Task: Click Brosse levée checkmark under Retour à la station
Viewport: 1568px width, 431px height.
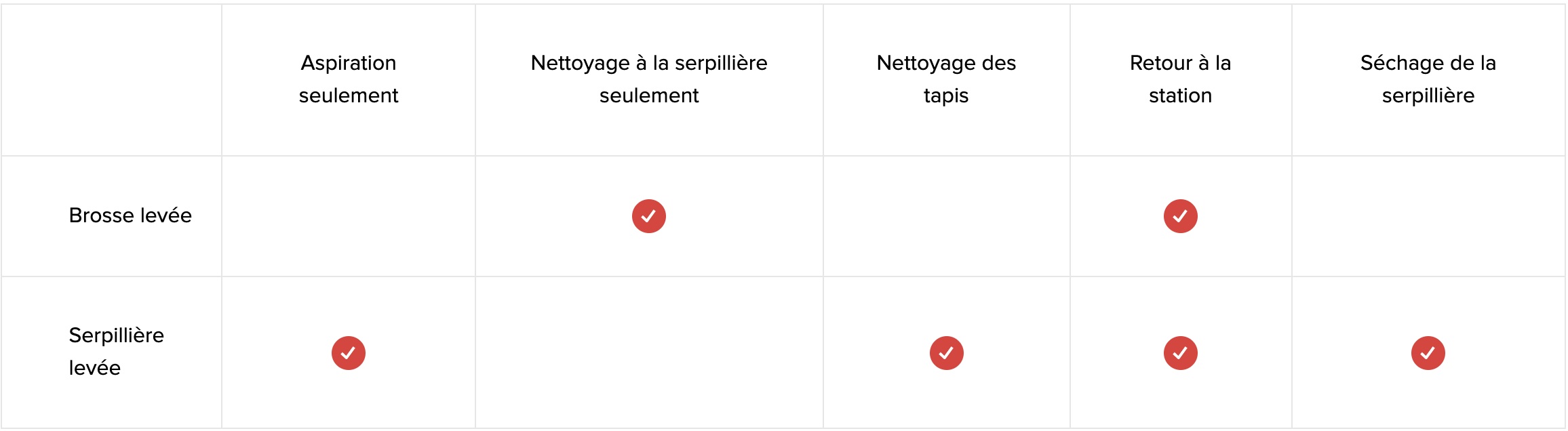Action: [1180, 216]
